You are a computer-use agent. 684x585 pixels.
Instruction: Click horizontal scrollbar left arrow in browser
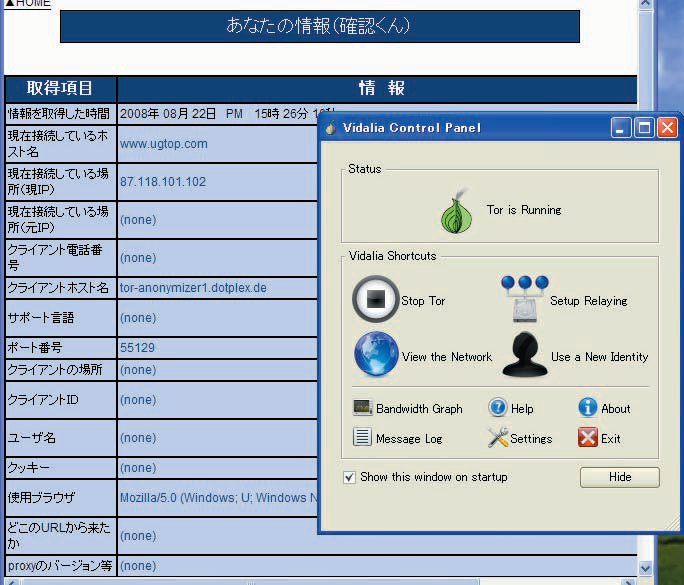11,582
